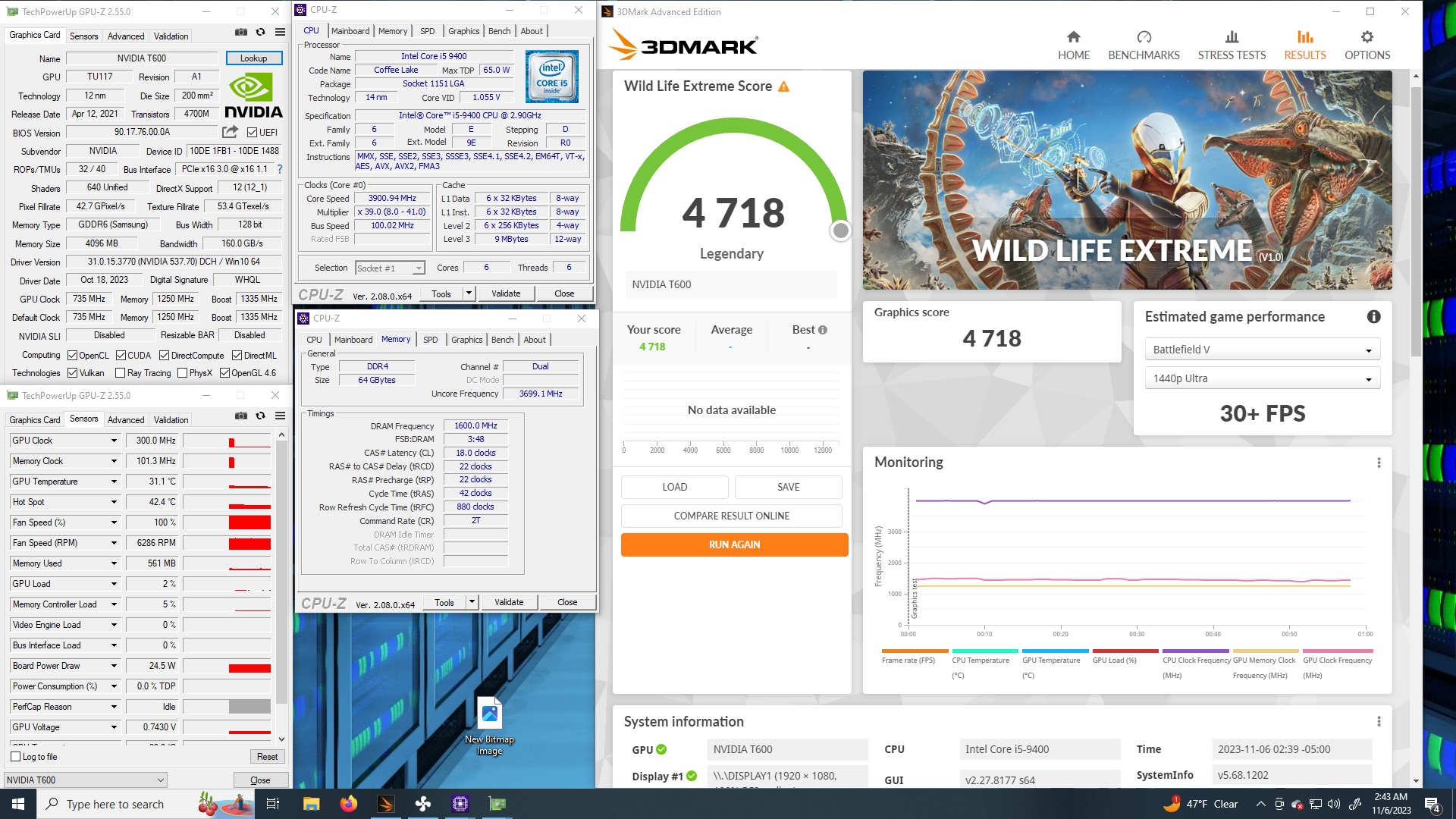This screenshot has height=819, width=1456.
Task: Click GPU Memory Clock Frequency legend swatch
Action: pyautogui.click(x=1265, y=651)
